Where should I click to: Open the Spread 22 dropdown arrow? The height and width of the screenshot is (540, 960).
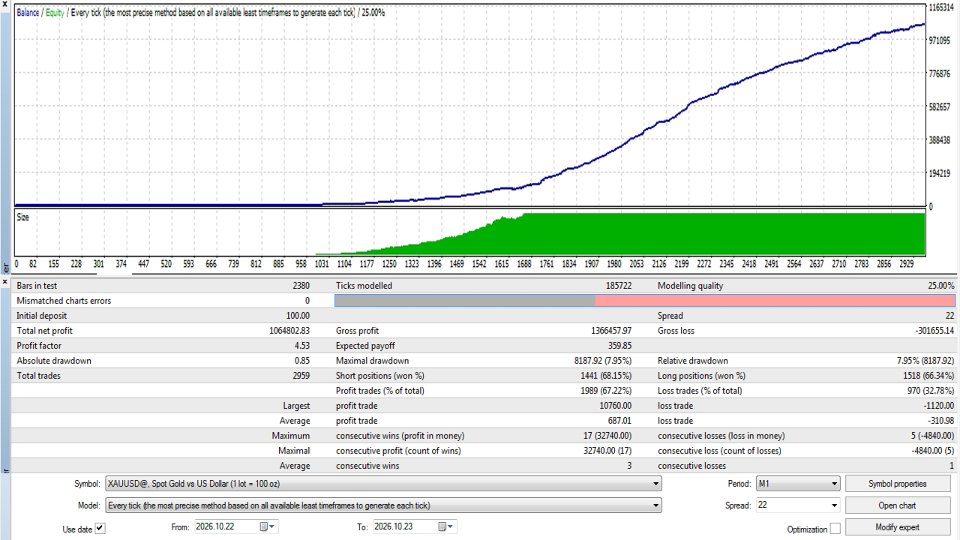834,506
